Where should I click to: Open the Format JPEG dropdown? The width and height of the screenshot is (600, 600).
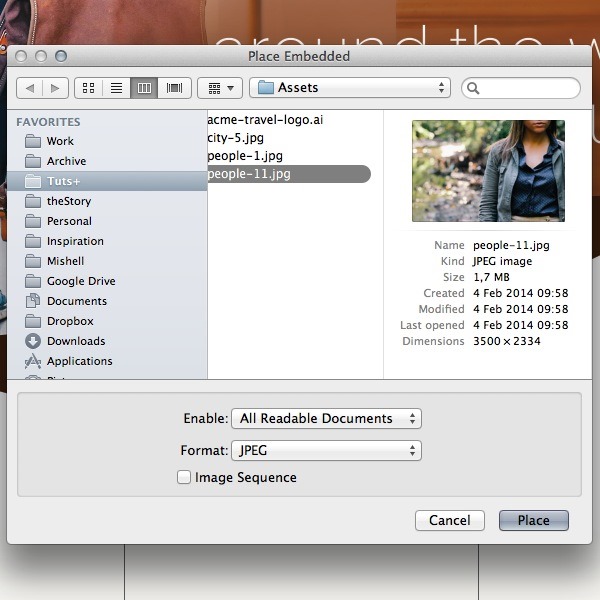pyautogui.click(x=326, y=451)
